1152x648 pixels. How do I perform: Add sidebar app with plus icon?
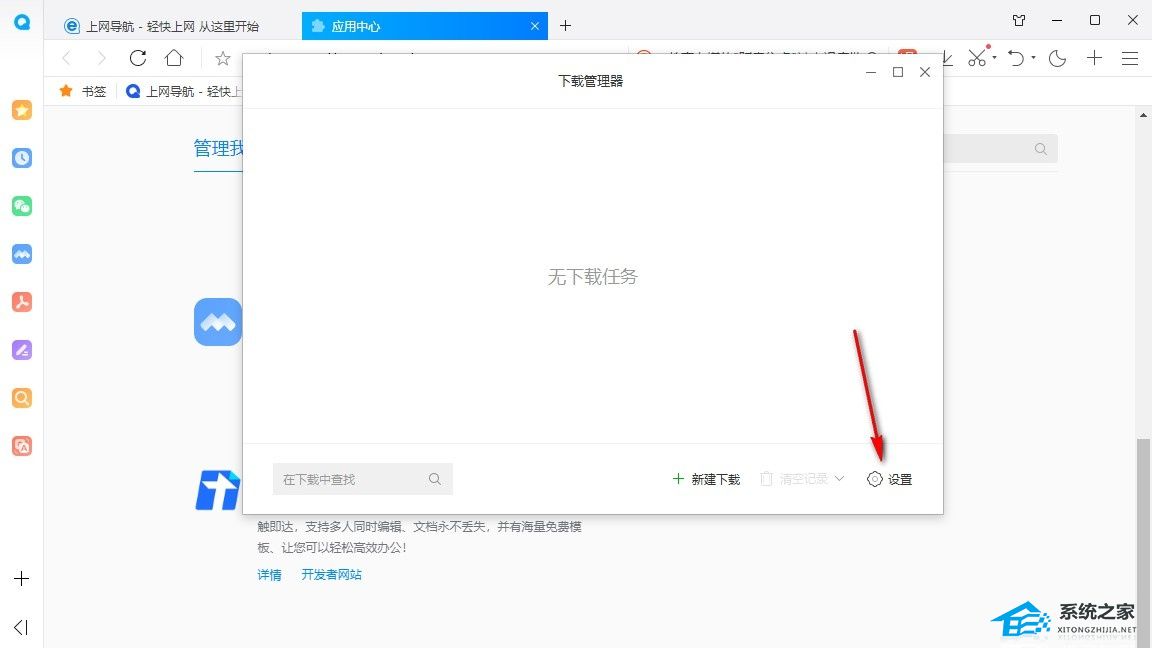21,579
